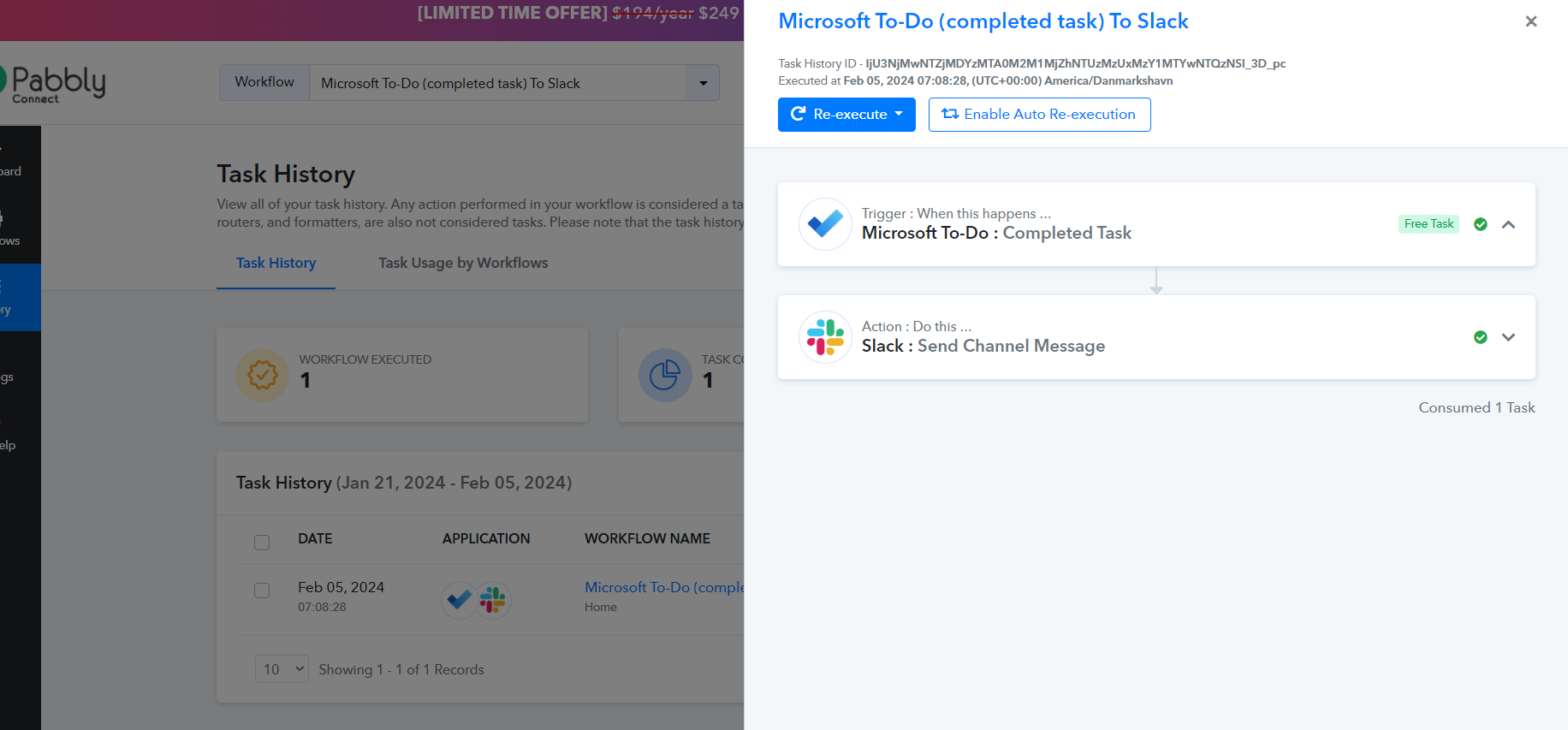Toggle the select-all checkbox in table header
The width and height of the screenshot is (1568, 730).
click(x=262, y=543)
